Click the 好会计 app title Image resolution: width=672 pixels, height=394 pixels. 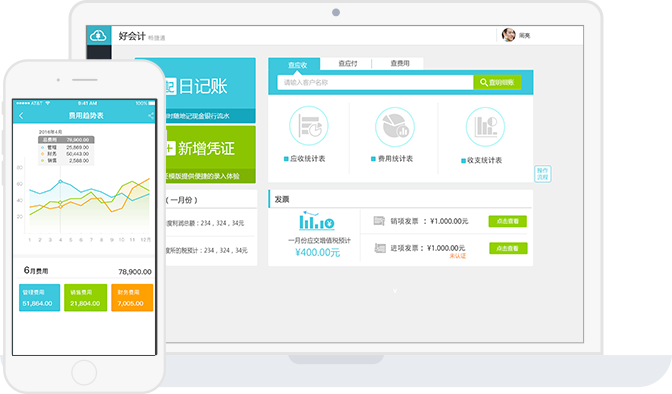132,36
